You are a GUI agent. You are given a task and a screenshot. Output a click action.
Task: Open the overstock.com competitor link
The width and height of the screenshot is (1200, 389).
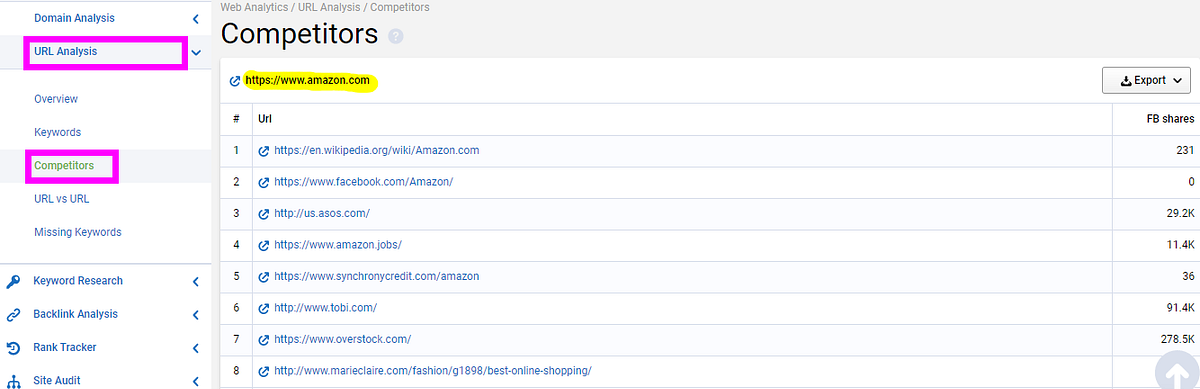[342, 339]
